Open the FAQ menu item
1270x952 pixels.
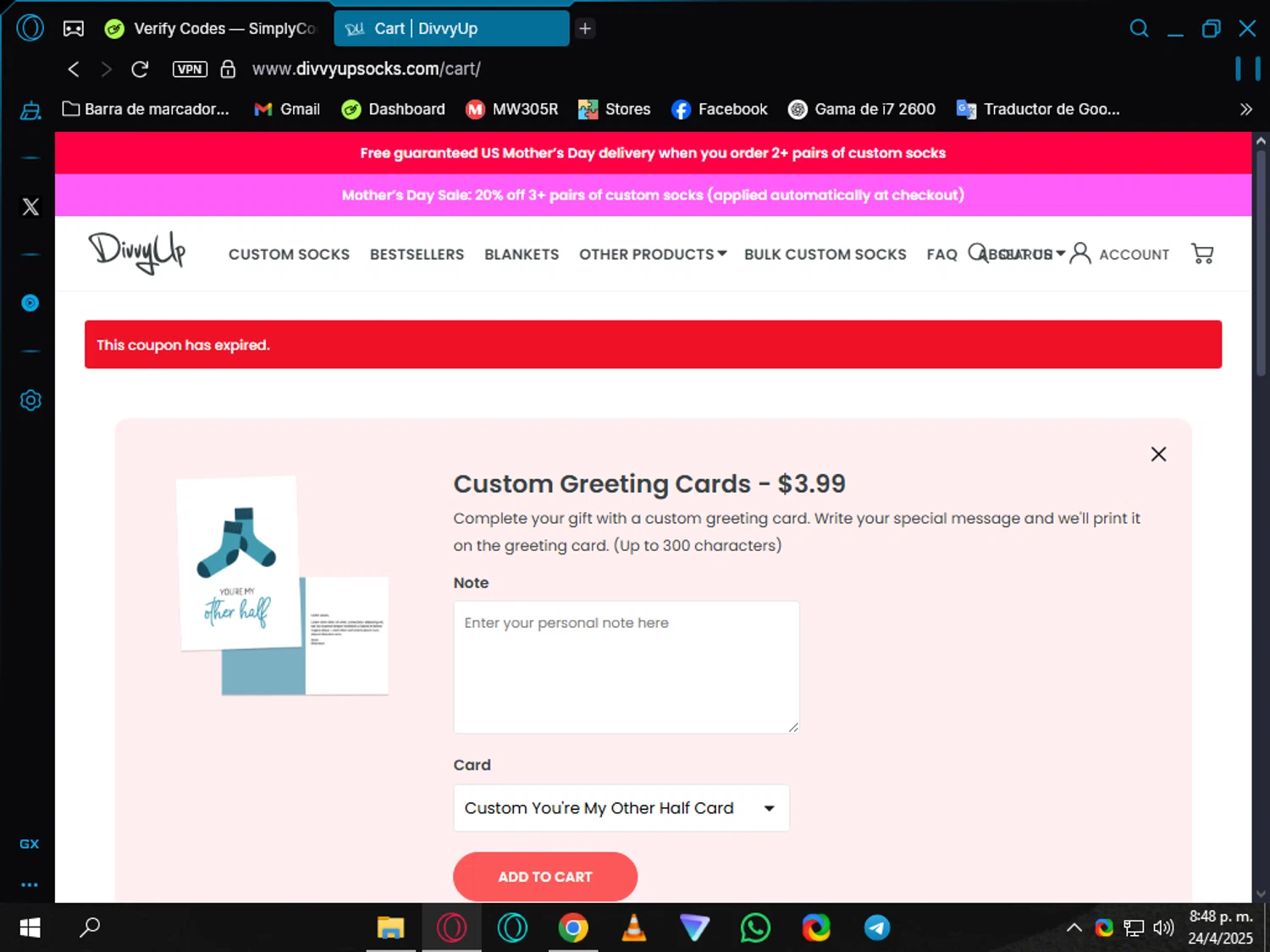(x=941, y=255)
